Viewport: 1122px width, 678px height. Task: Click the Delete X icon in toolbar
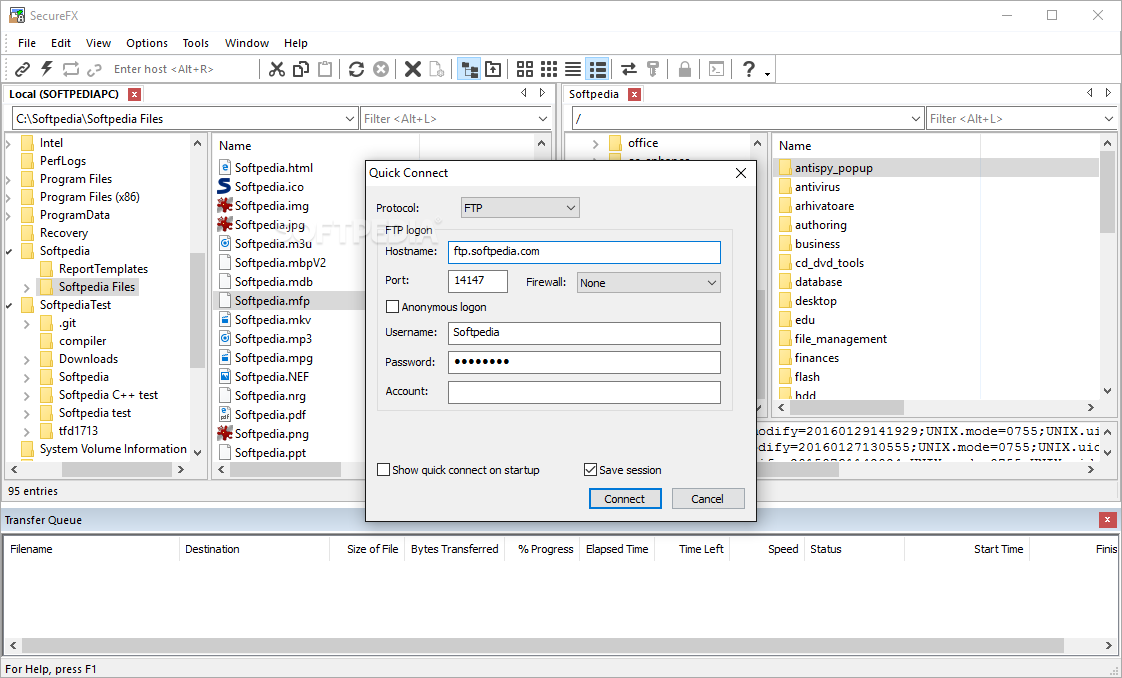coord(413,69)
